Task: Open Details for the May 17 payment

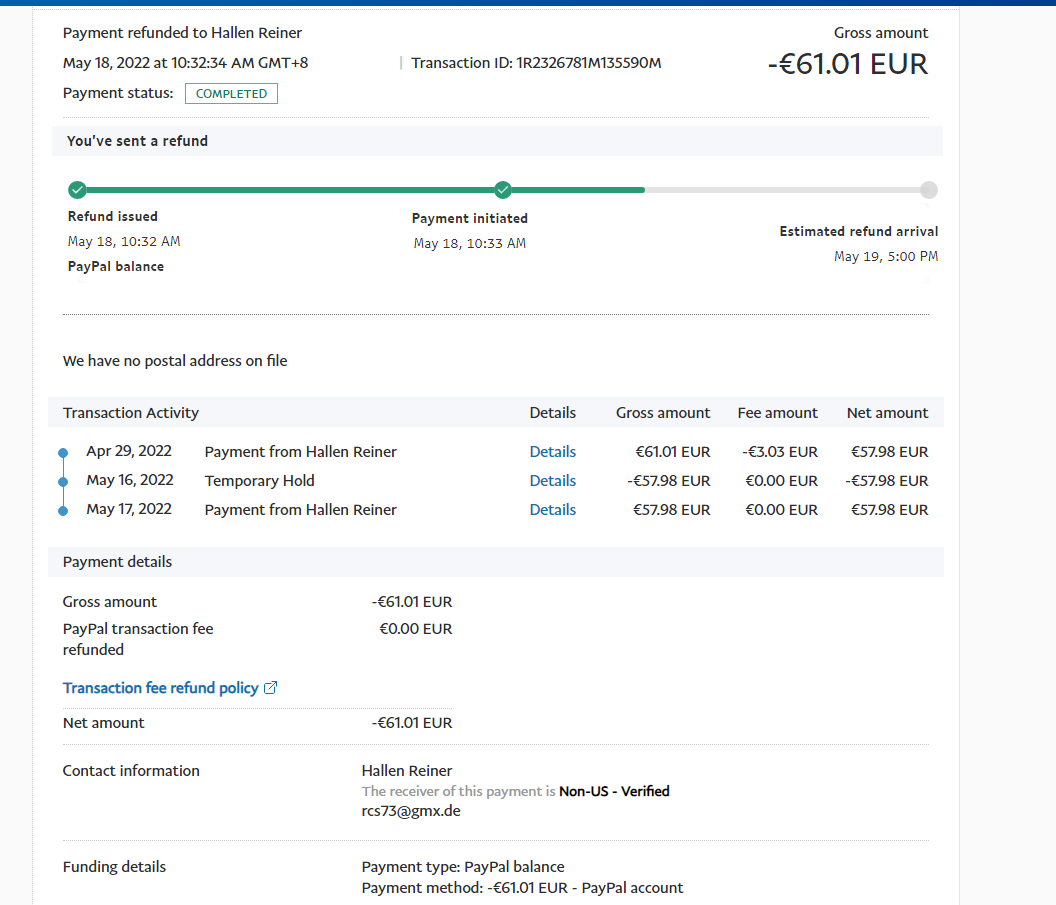Action: pos(552,510)
